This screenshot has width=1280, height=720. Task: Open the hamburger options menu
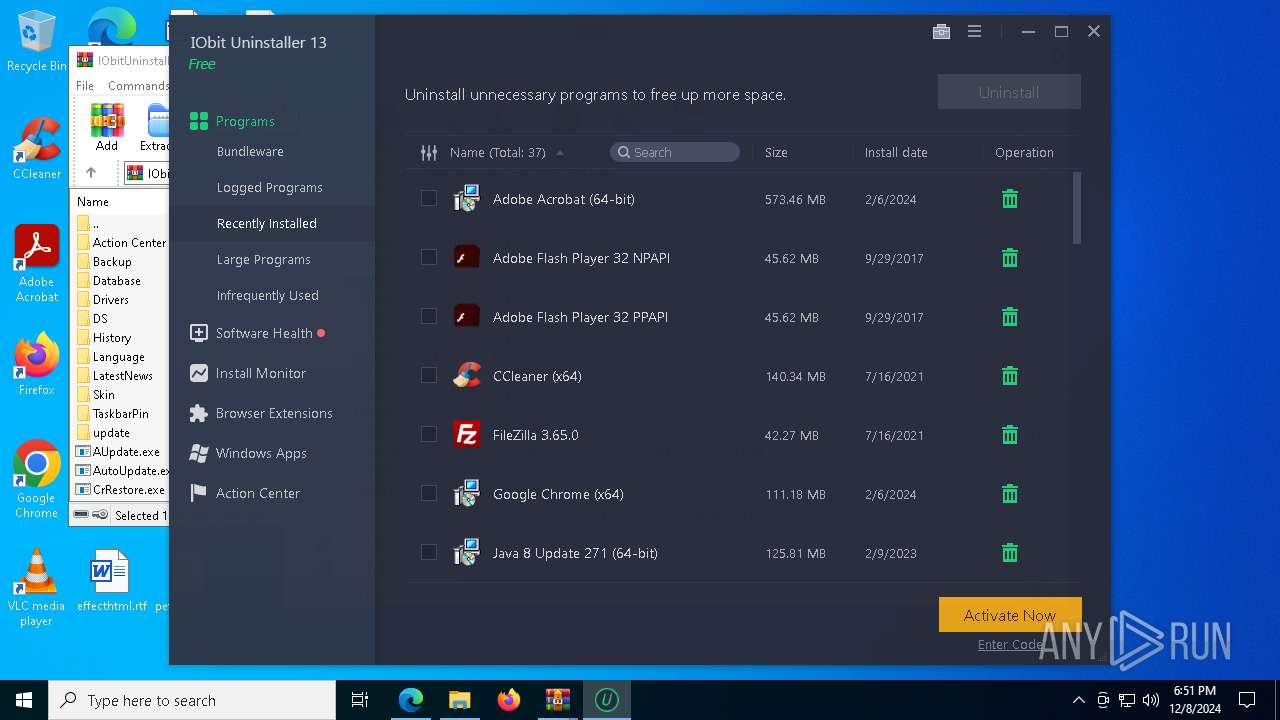tap(974, 32)
